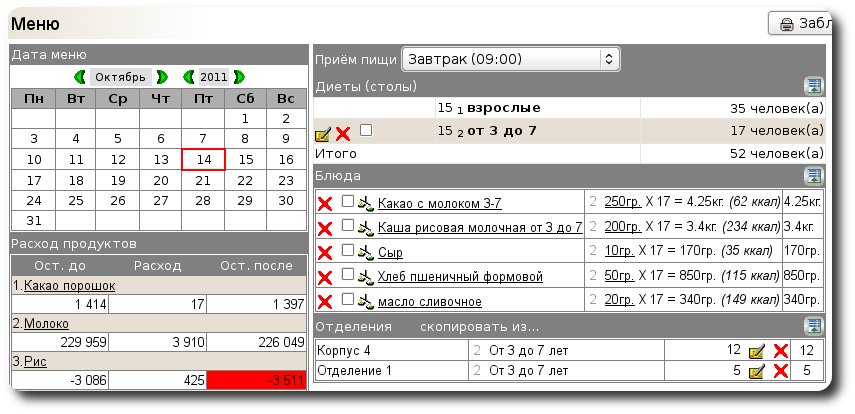Click the 2011 year selector

click(213, 77)
